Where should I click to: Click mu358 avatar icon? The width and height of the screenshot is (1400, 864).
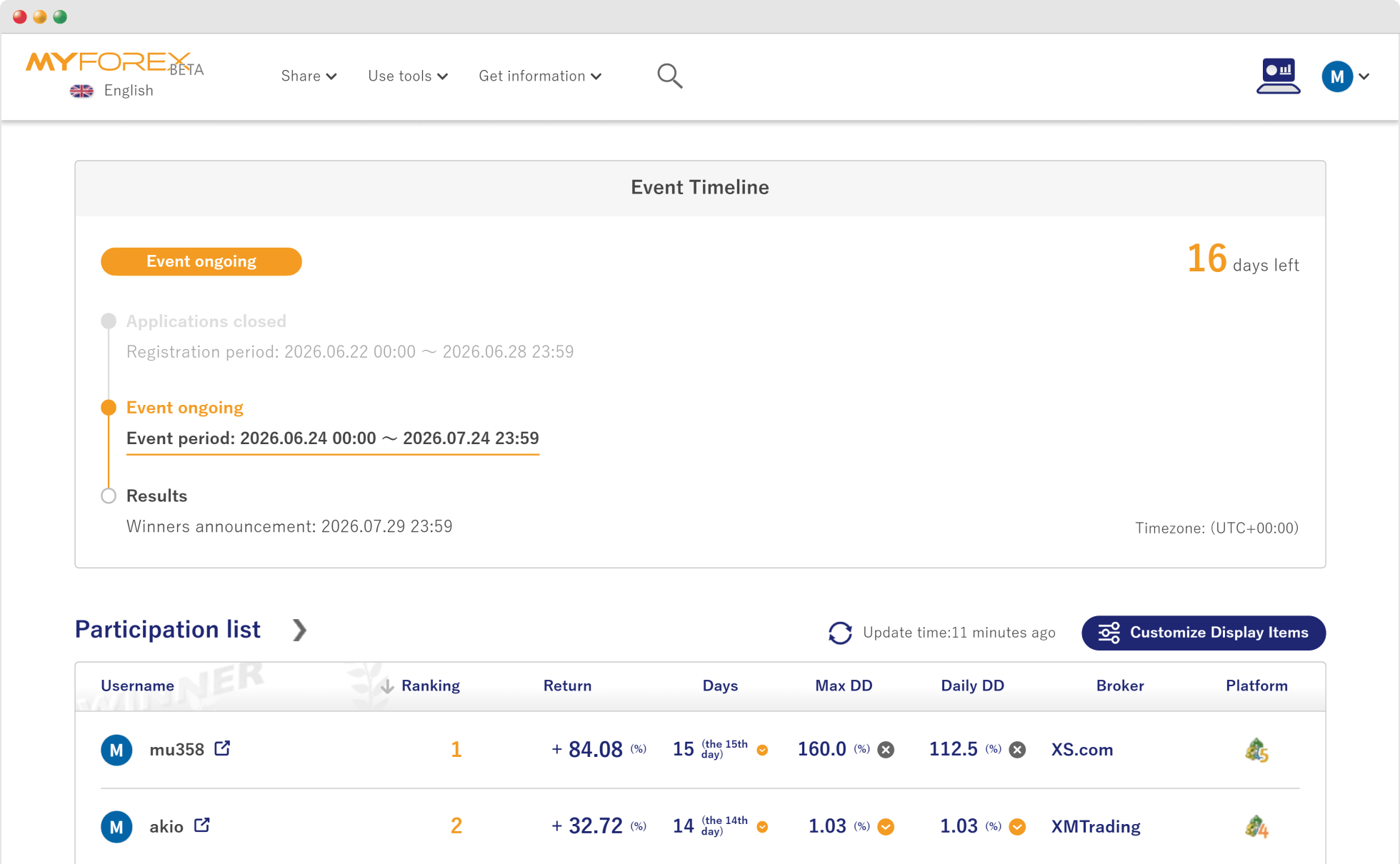point(116,750)
